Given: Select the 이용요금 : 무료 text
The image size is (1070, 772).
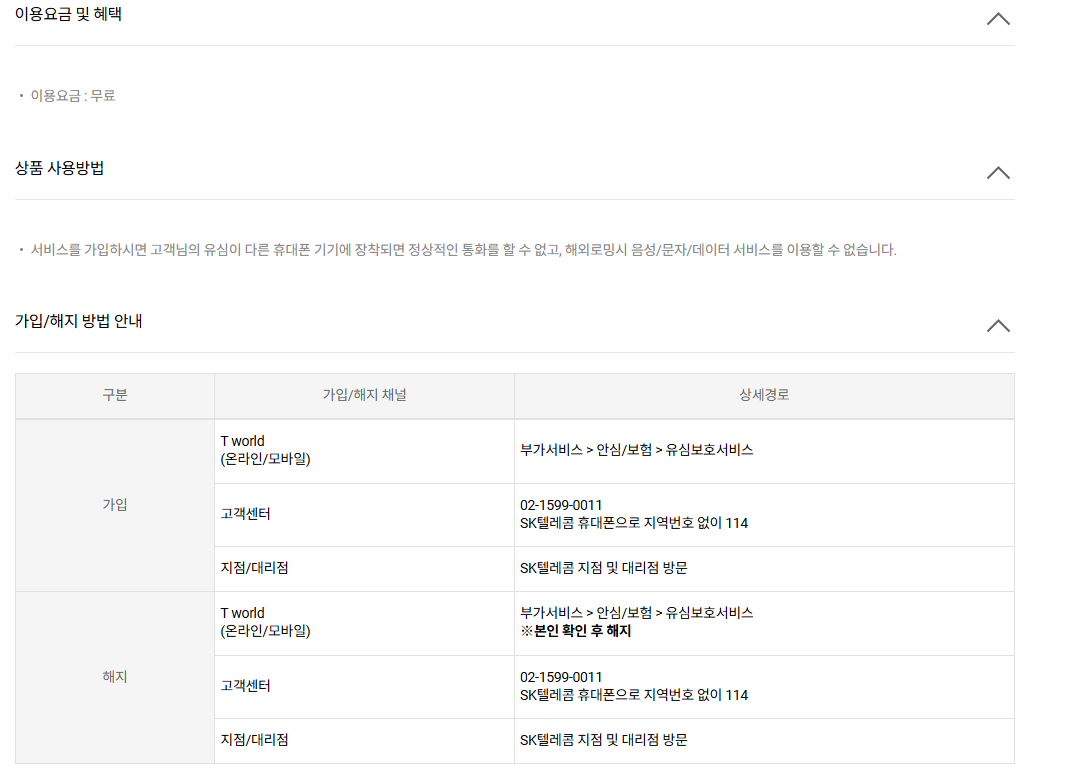Looking at the screenshot, I should (x=73, y=96).
